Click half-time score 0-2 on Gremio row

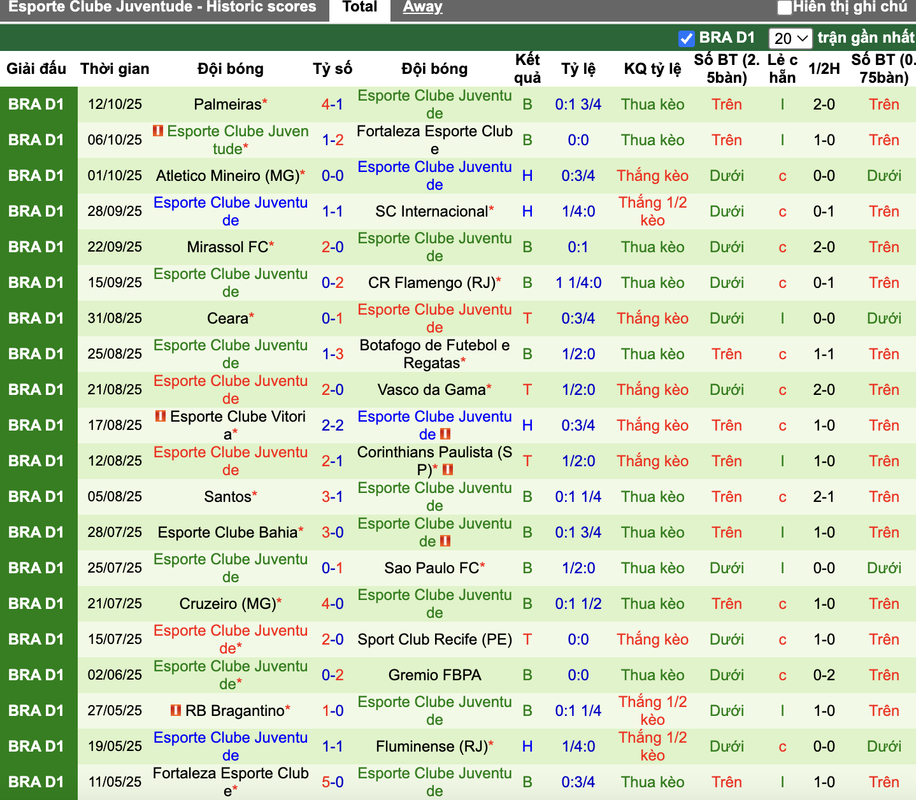pos(824,675)
